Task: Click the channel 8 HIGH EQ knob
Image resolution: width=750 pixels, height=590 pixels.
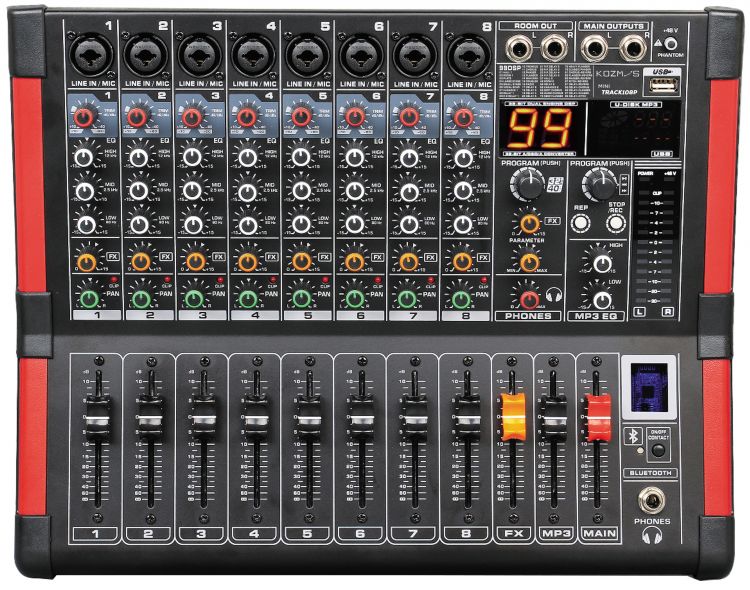Action: coord(460,156)
